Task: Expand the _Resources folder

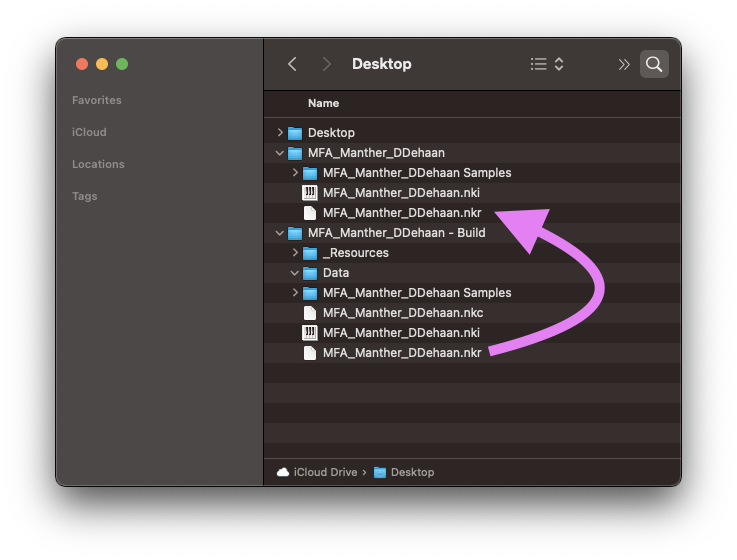Action: 295,253
